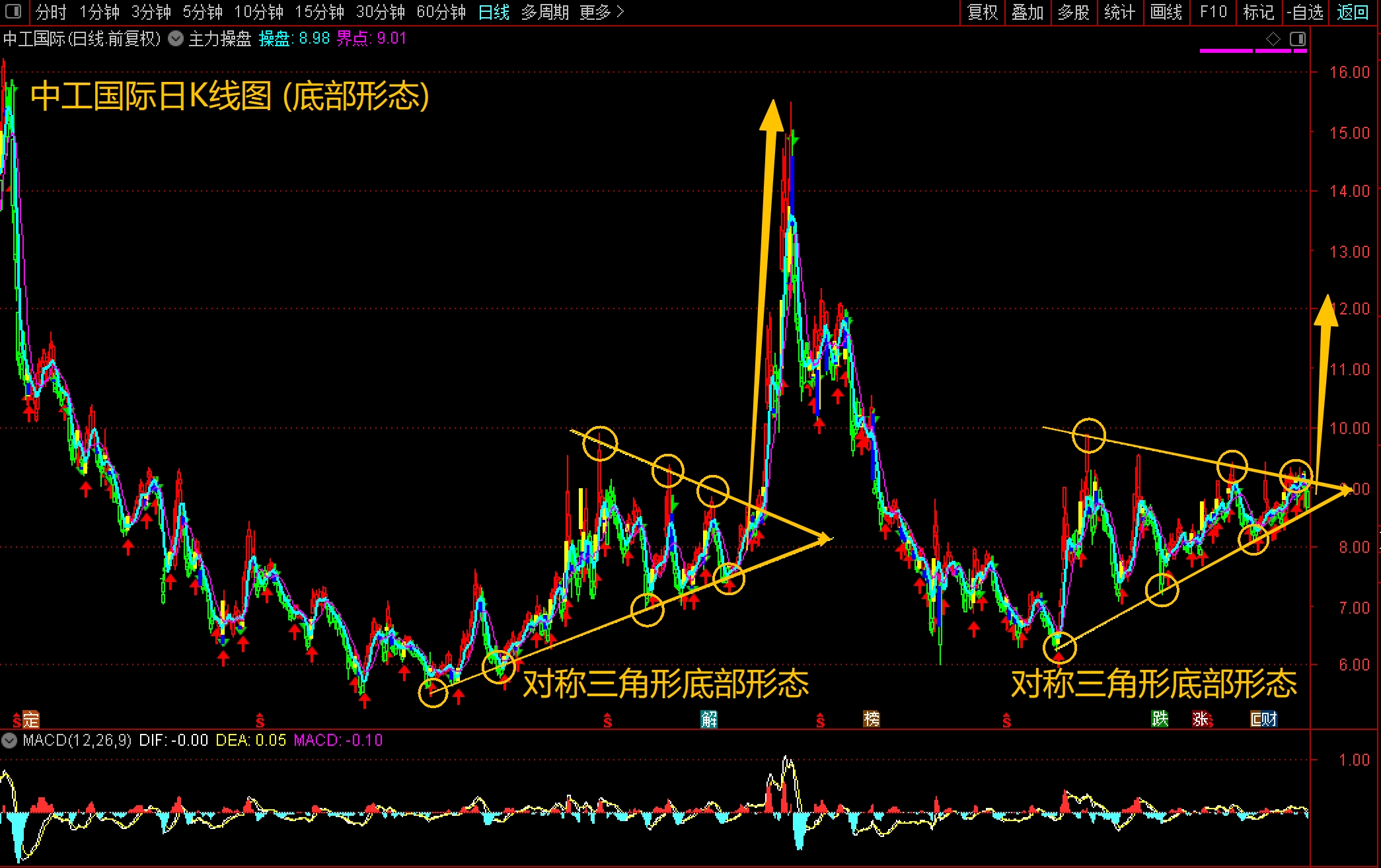Toggle the right side panel icon

click(x=1298, y=39)
